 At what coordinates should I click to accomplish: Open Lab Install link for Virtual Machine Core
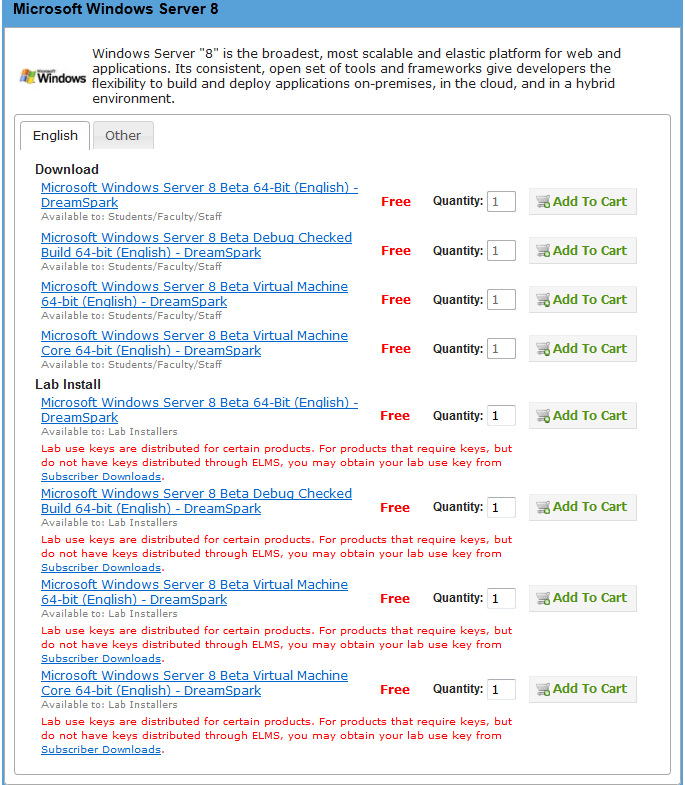point(194,683)
